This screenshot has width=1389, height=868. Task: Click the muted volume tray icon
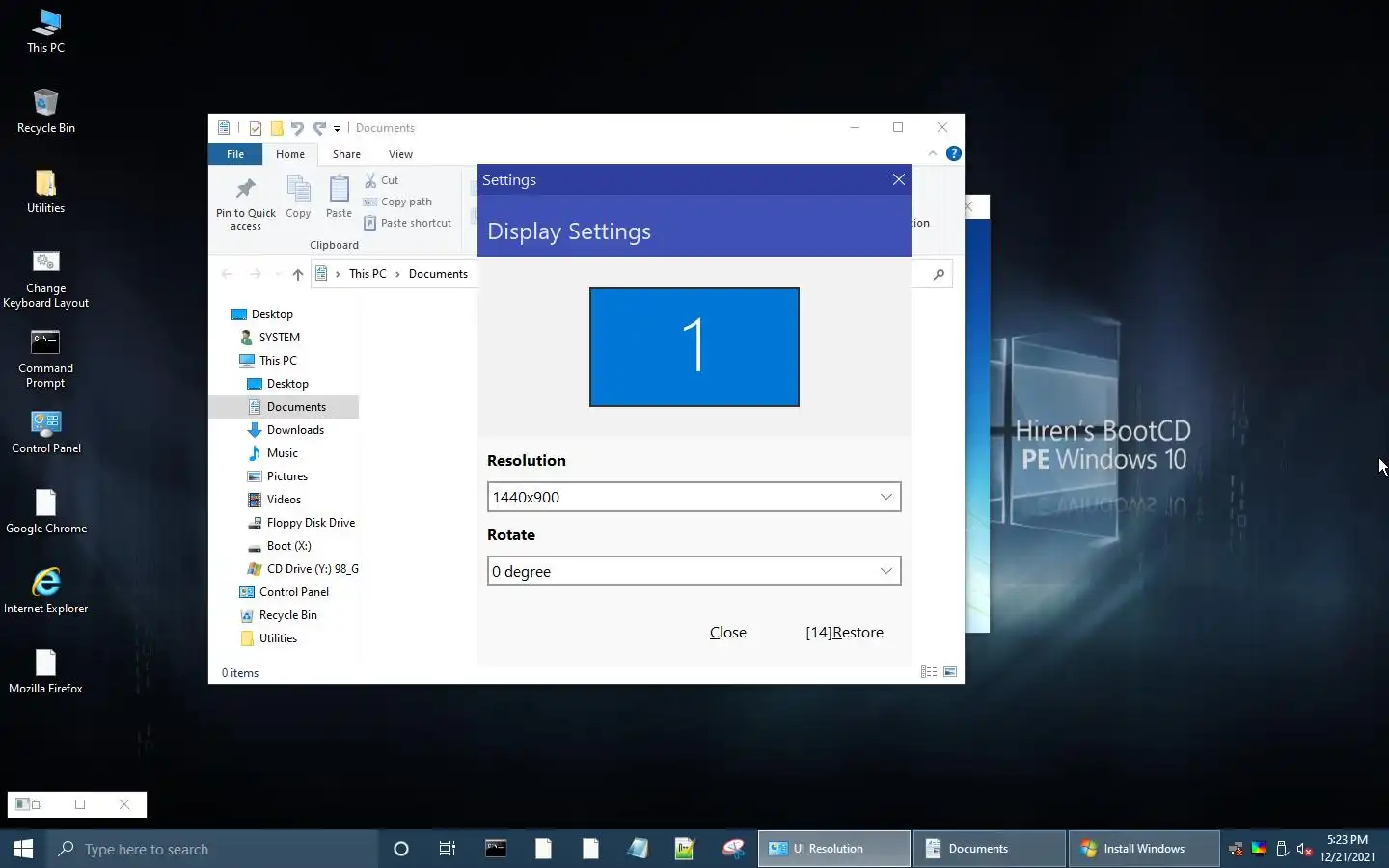click(x=1305, y=850)
